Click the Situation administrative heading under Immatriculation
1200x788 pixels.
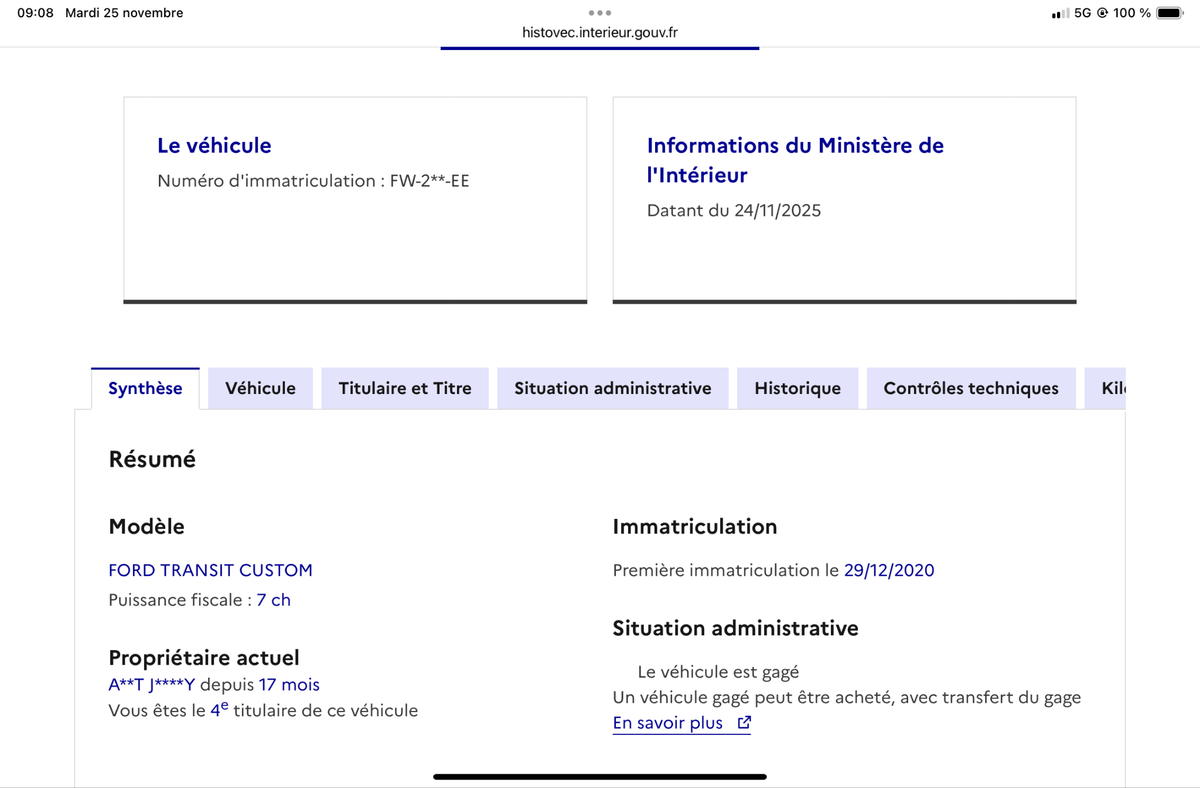[736, 628]
